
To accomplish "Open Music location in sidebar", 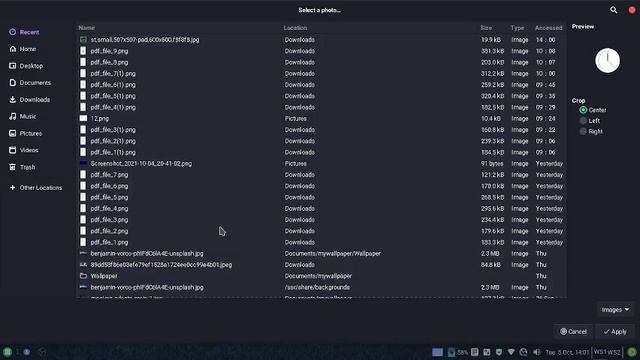I will (23, 116).
